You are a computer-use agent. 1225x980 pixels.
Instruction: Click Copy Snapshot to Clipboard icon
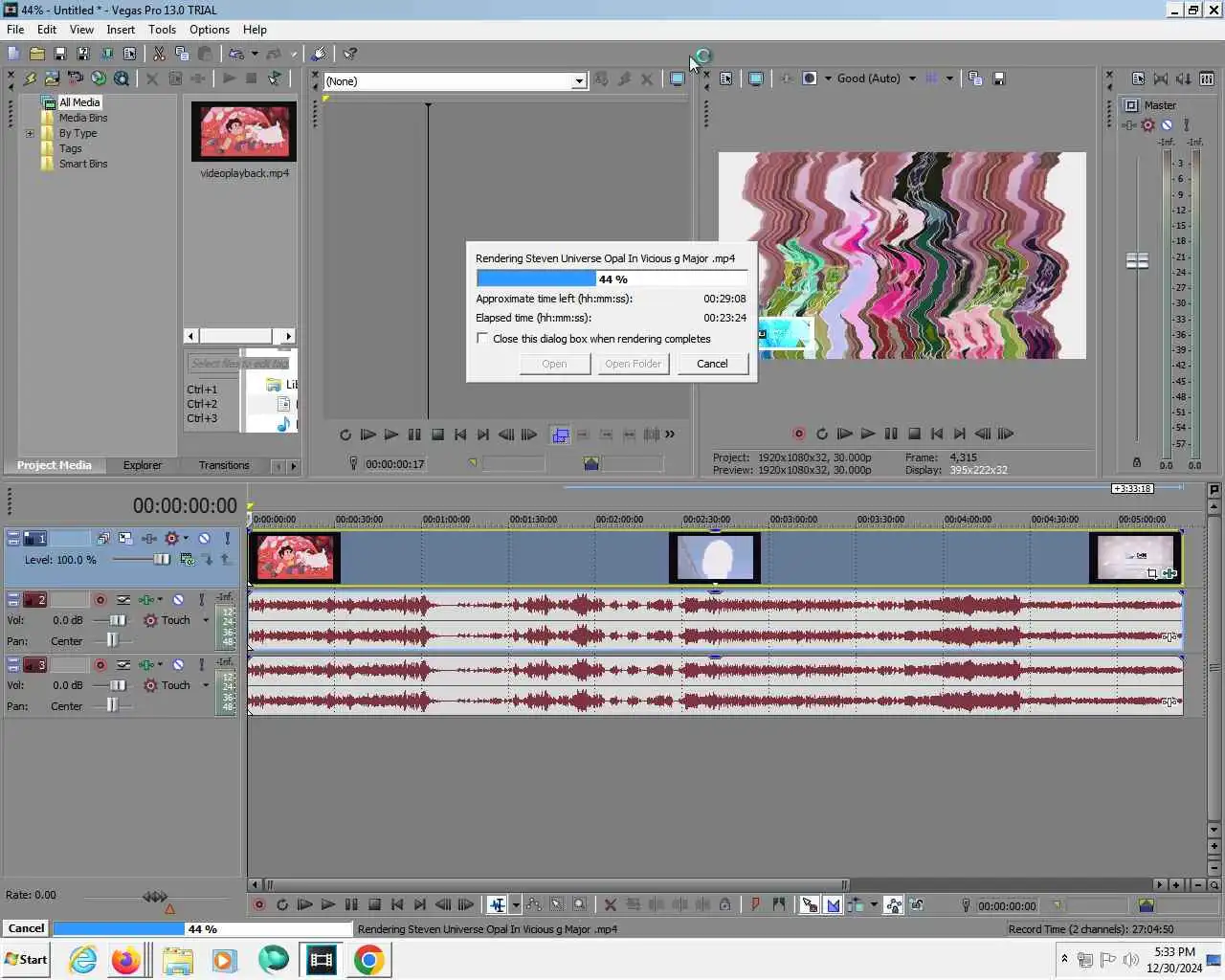coord(975,78)
